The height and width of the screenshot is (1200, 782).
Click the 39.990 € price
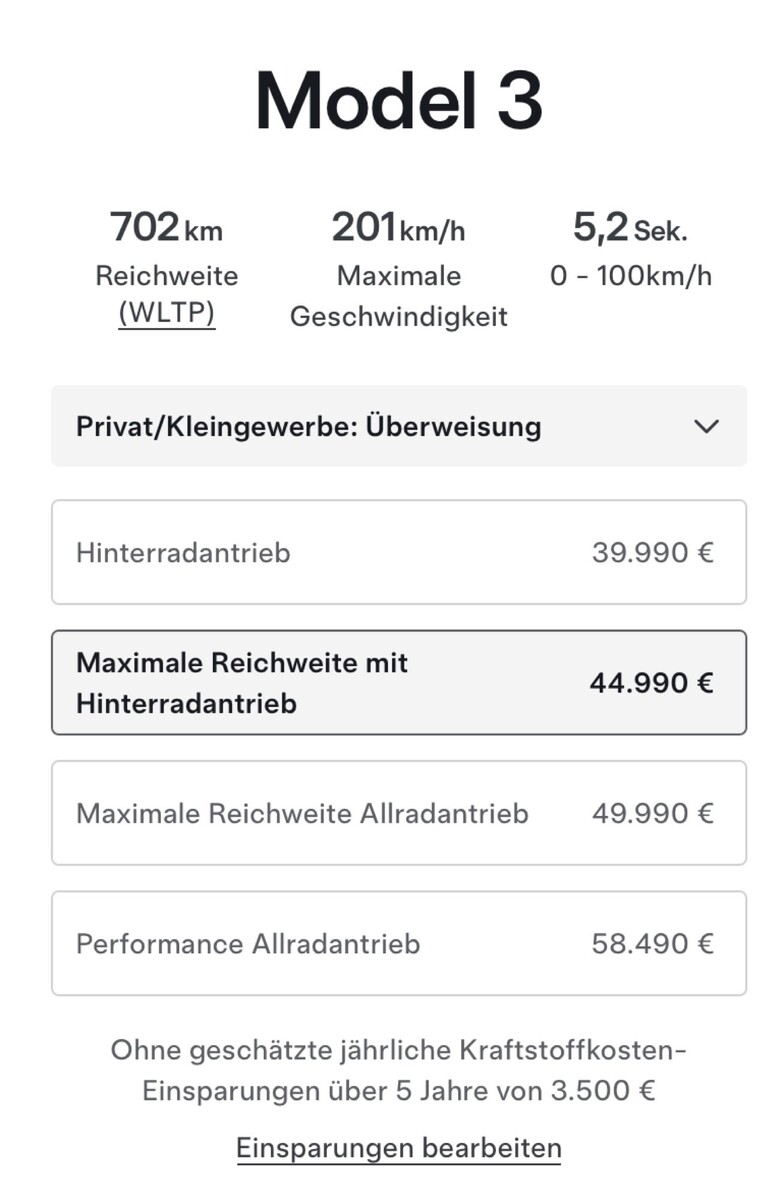(652, 552)
